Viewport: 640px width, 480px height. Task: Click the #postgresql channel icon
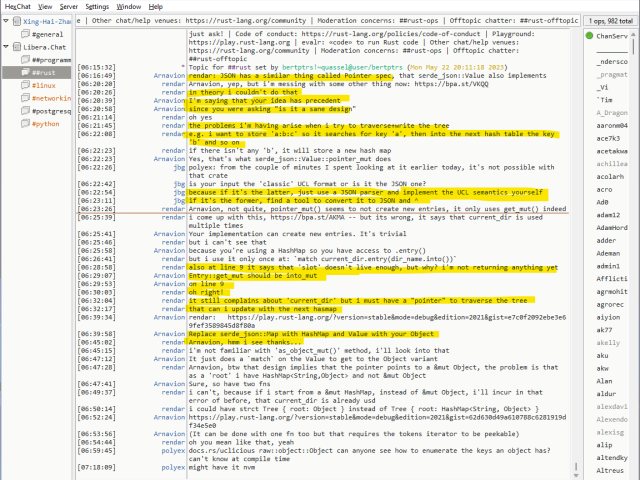(25, 112)
